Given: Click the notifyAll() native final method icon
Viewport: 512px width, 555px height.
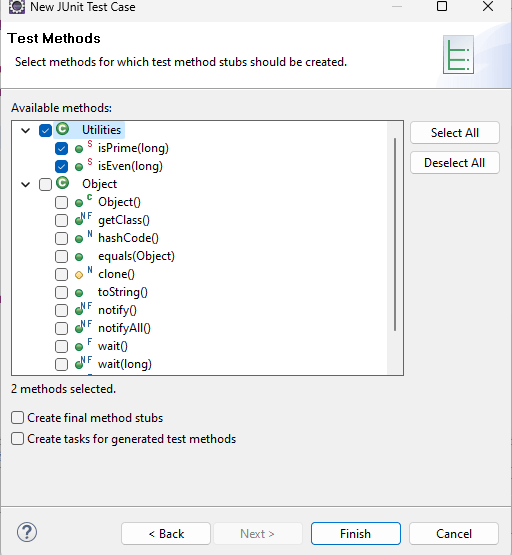Looking at the screenshot, I should tap(84, 327).
